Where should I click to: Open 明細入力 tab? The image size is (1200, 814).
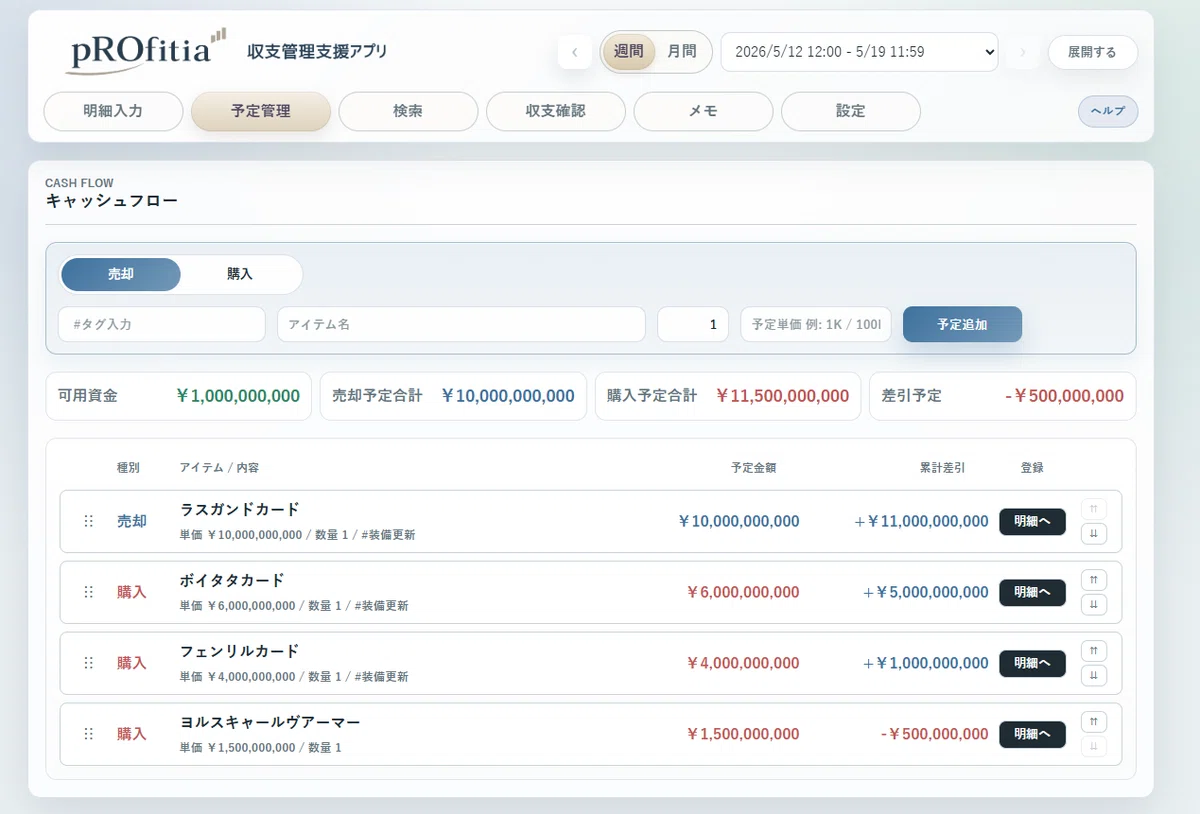coord(113,112)
